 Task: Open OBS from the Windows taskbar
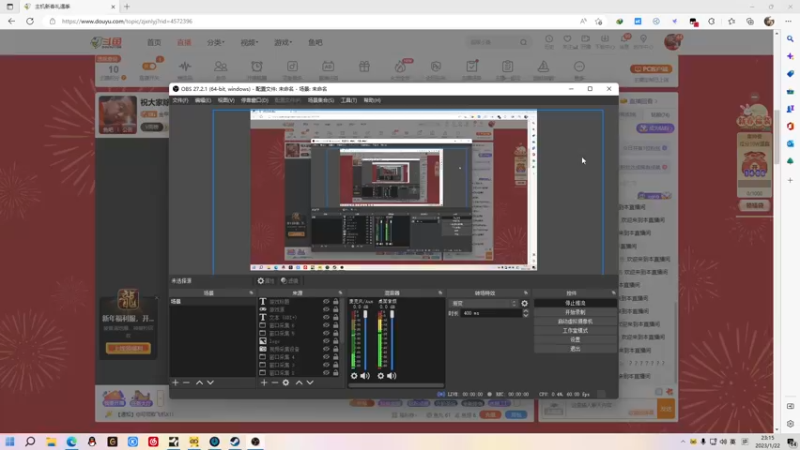tap(255, 441)
